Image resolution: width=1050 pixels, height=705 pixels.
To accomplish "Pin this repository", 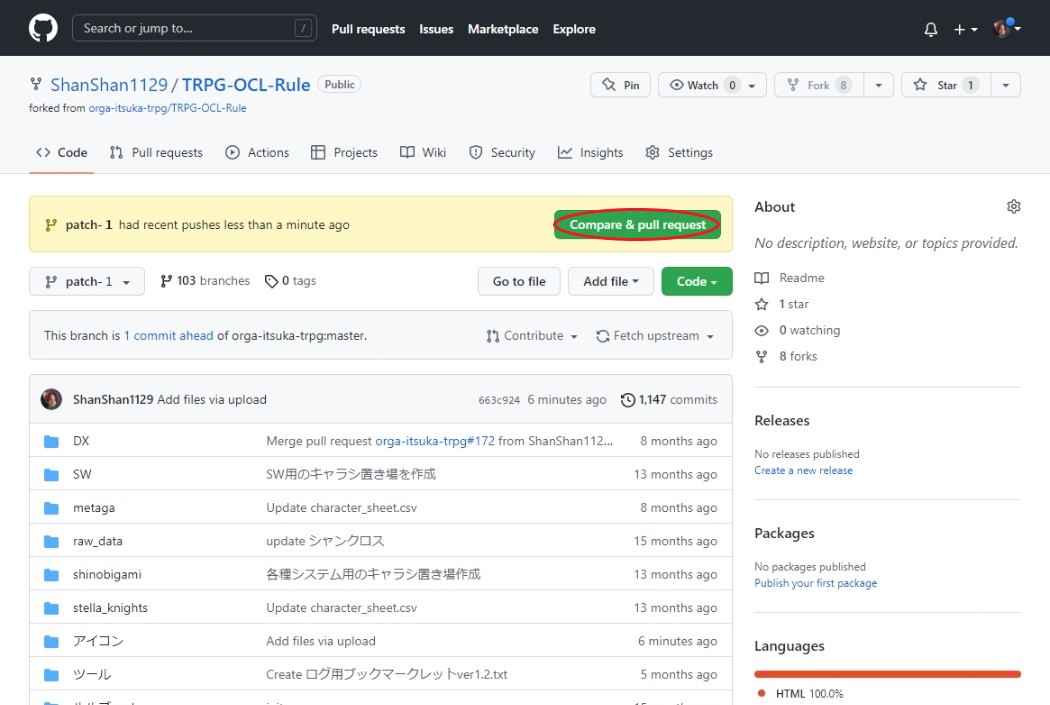I will pos(620,85).
